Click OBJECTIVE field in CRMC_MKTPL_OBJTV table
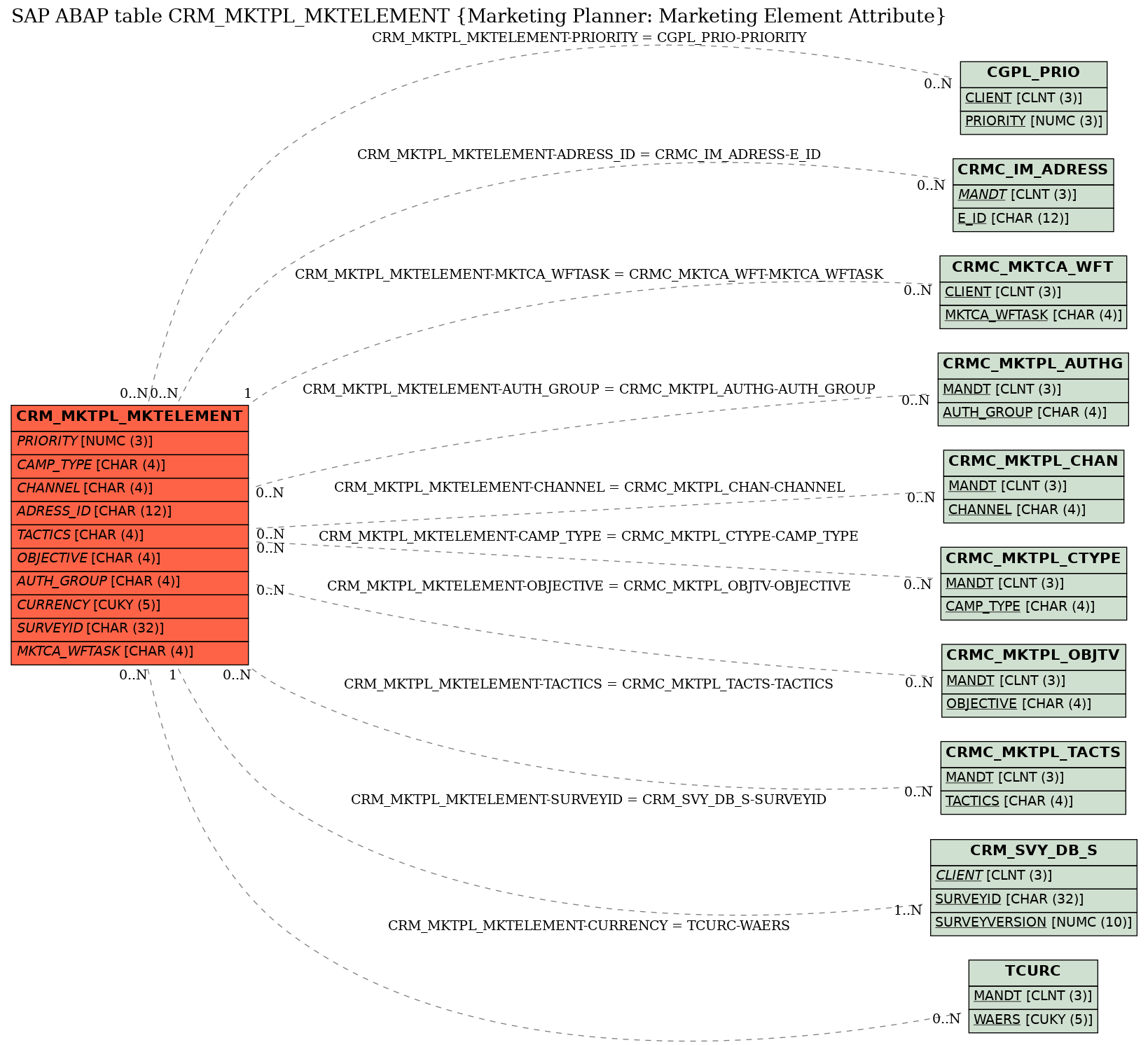This screenshot has height=1045, width=1148. pos(1033,705)
